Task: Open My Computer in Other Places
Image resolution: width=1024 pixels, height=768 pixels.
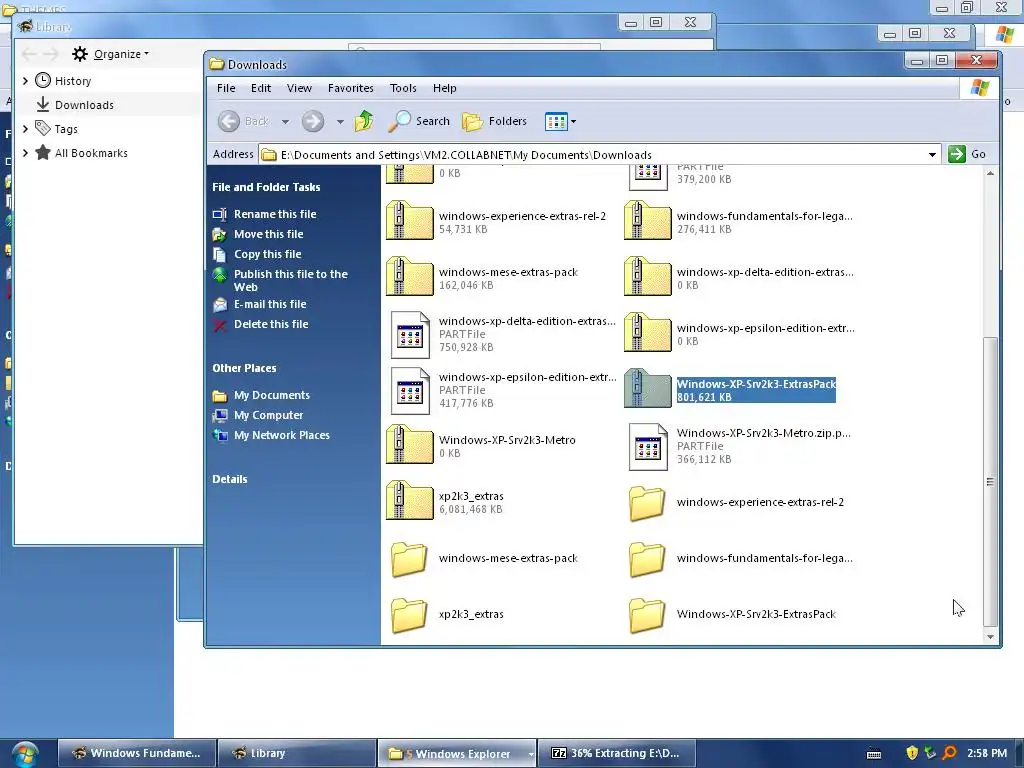Action: 268,415
